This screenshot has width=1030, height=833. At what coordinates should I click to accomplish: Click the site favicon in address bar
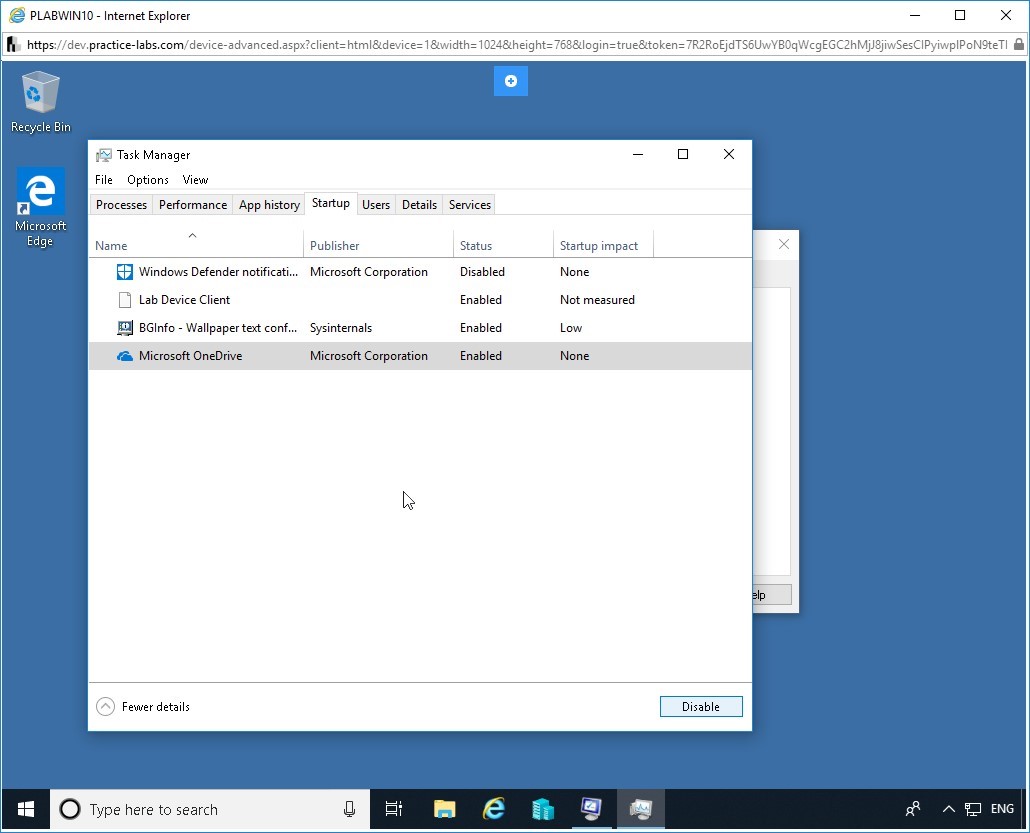pos(13,45)
